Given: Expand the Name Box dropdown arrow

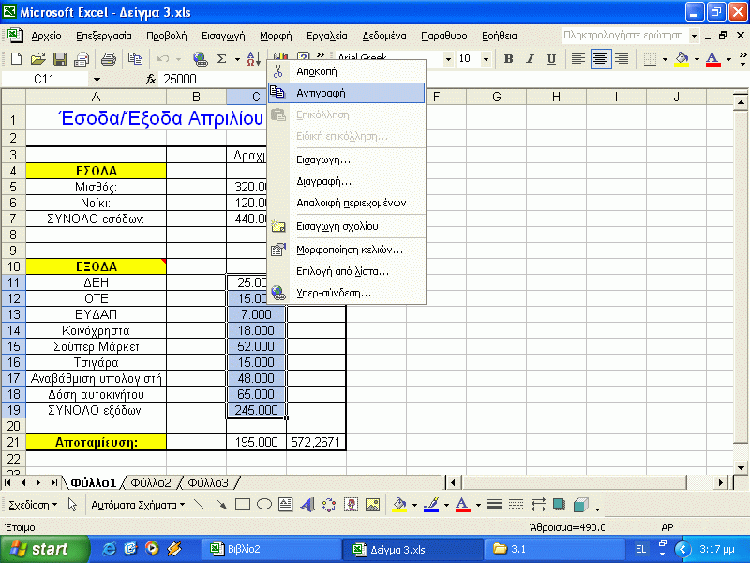Looking at the screenshot, I should (97, 79).
